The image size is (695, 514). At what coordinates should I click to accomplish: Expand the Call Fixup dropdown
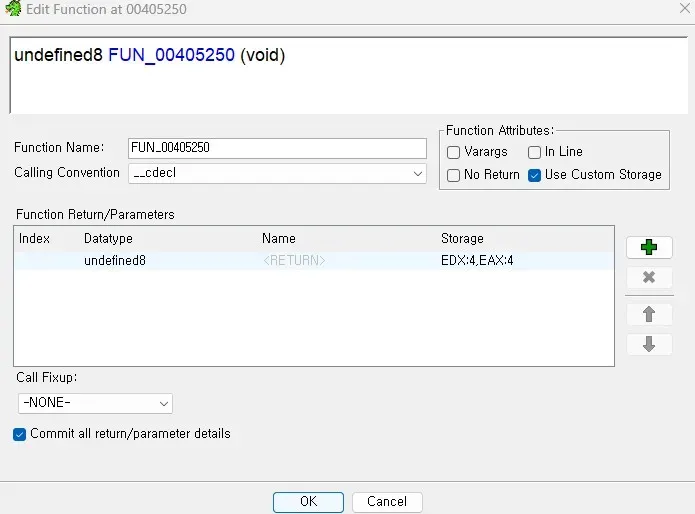point(96,403)
